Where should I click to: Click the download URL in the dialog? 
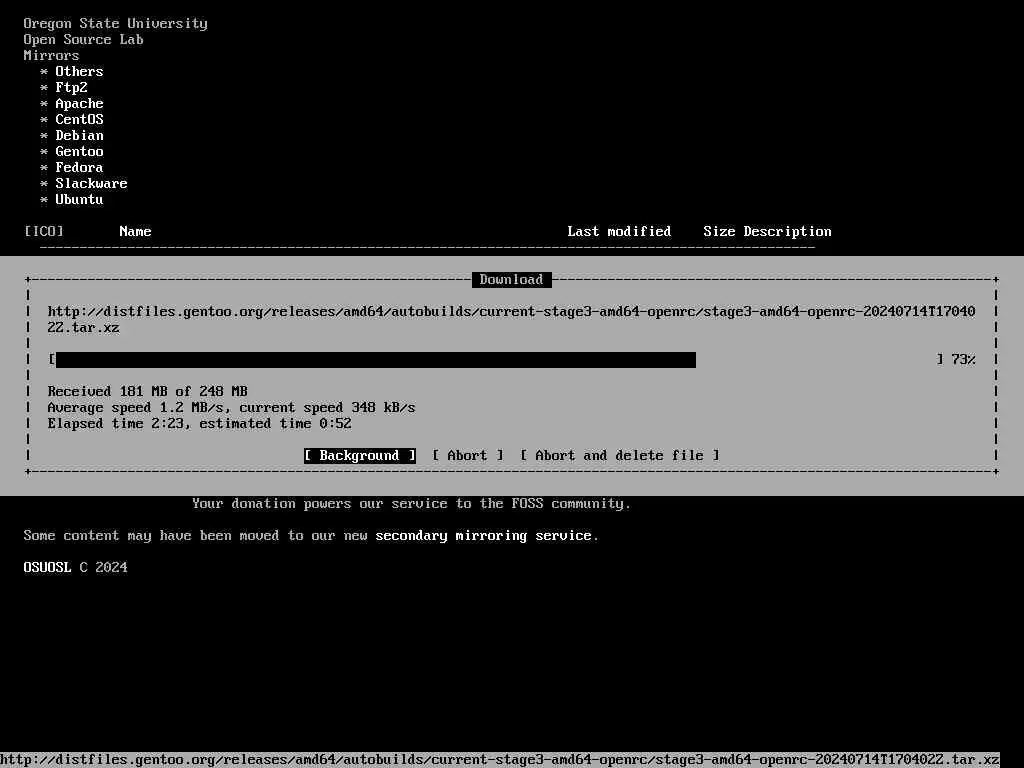[511, 319]
